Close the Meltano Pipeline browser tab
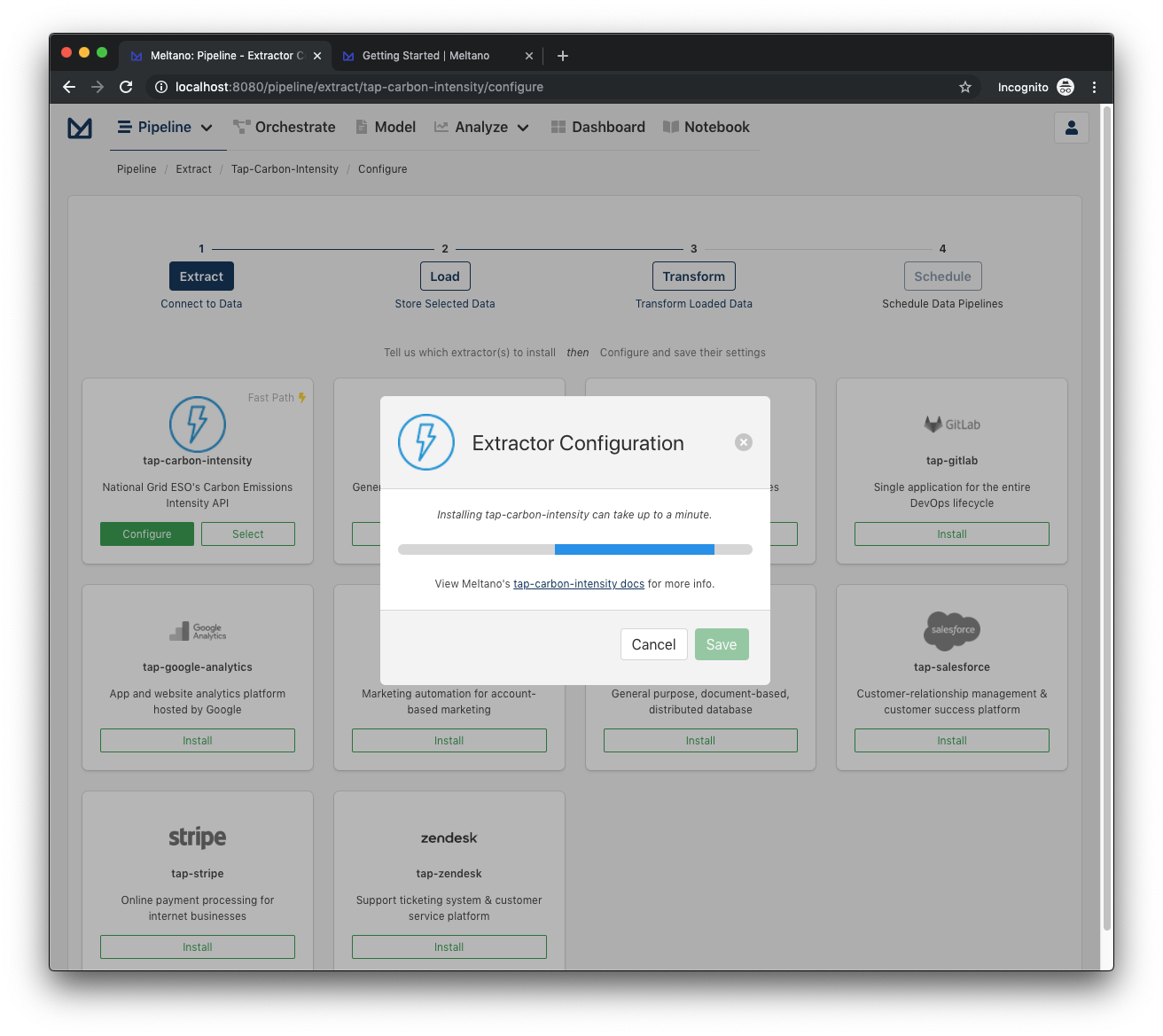 [317, 56]
